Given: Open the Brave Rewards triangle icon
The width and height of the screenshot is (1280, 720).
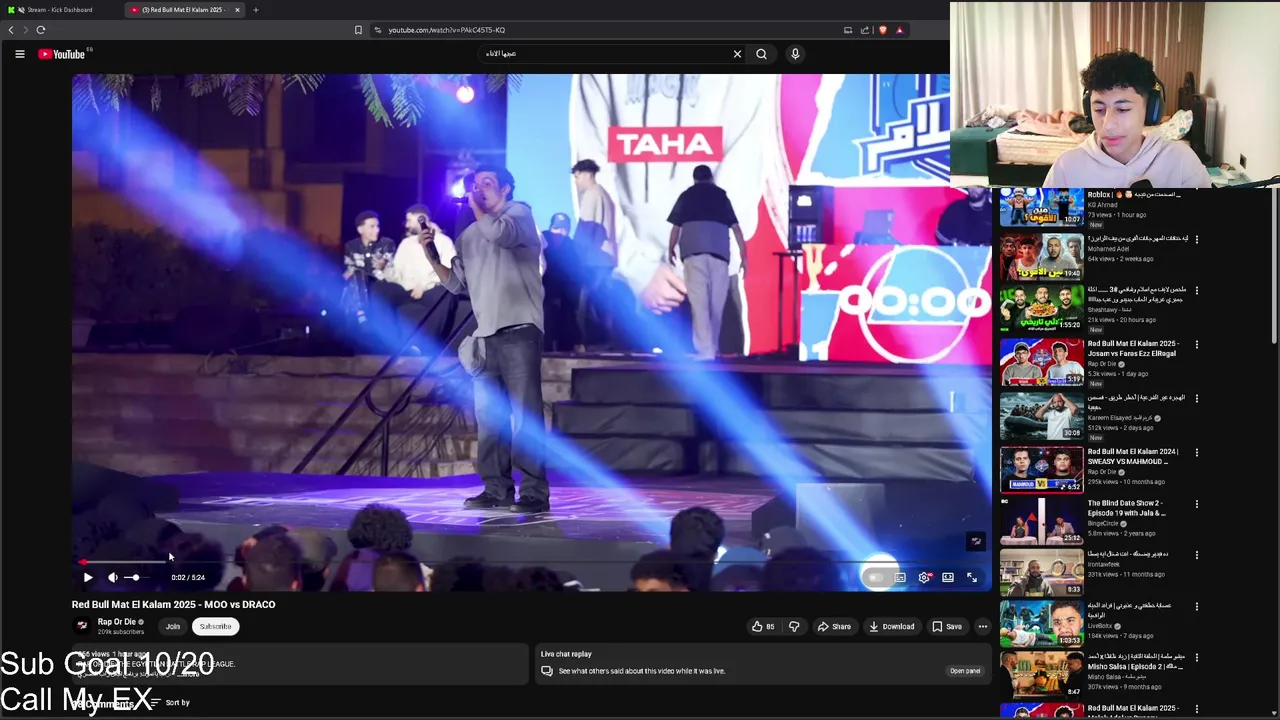Looking at the screenshot, I should click(899, 30).
